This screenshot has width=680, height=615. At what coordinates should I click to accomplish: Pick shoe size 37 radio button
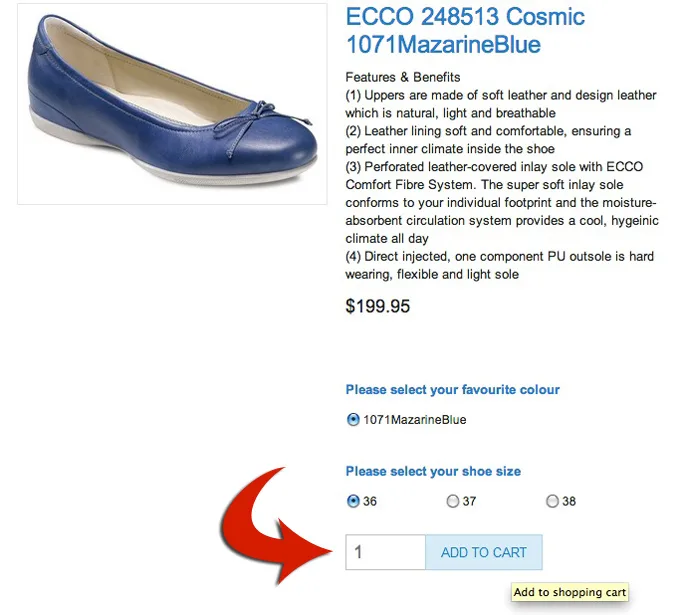pyautogui.click(x=453, y=501)
